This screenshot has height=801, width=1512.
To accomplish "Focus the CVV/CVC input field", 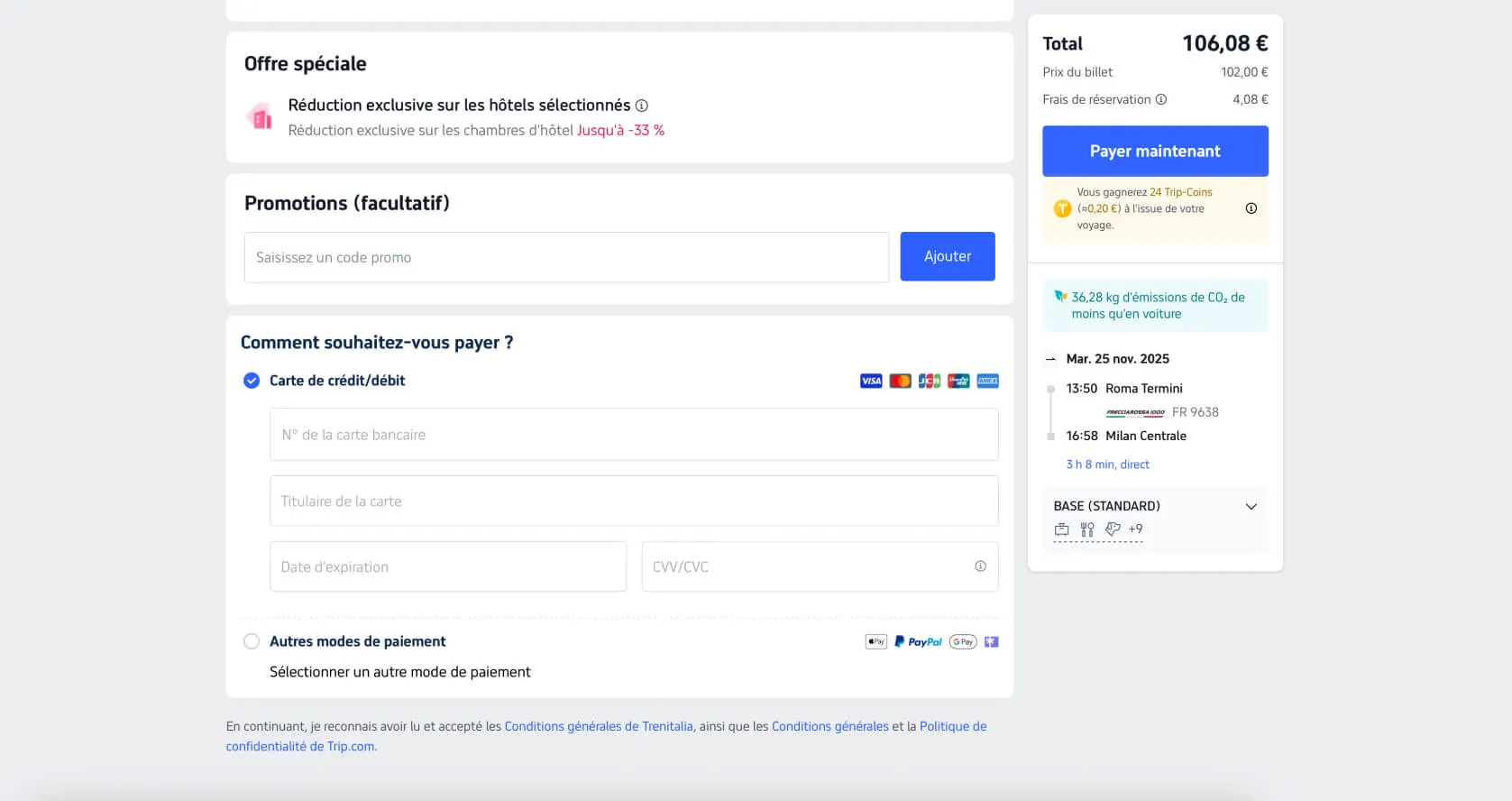I will pos(820,566).
